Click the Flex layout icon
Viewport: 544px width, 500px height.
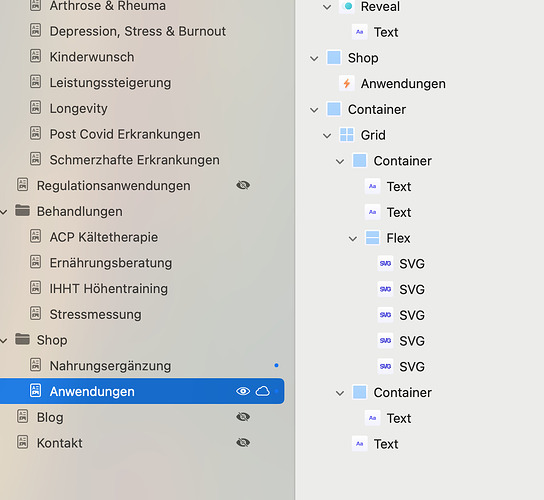(x=372, y=238)
